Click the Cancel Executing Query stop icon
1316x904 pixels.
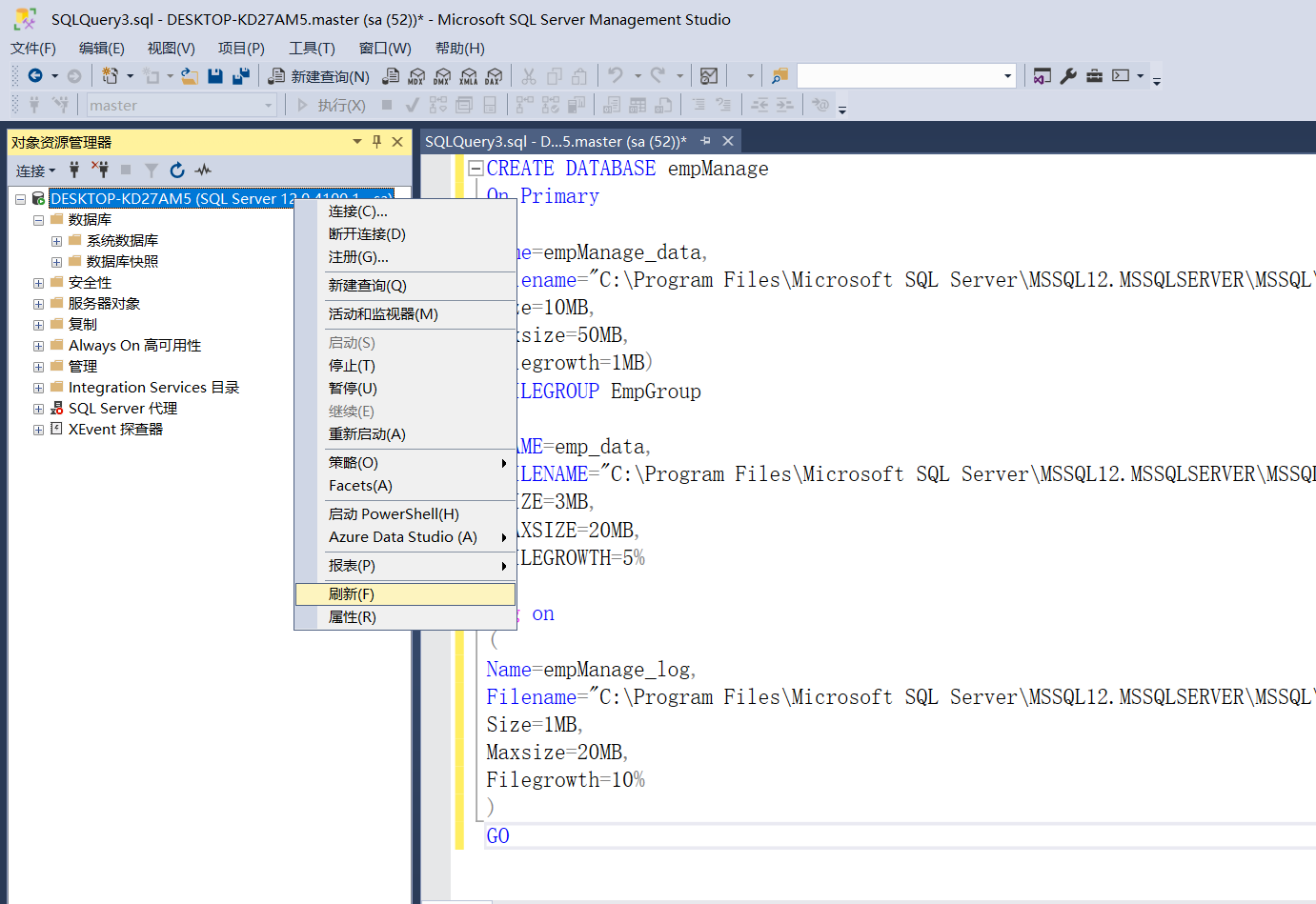[x=387, y=105]
